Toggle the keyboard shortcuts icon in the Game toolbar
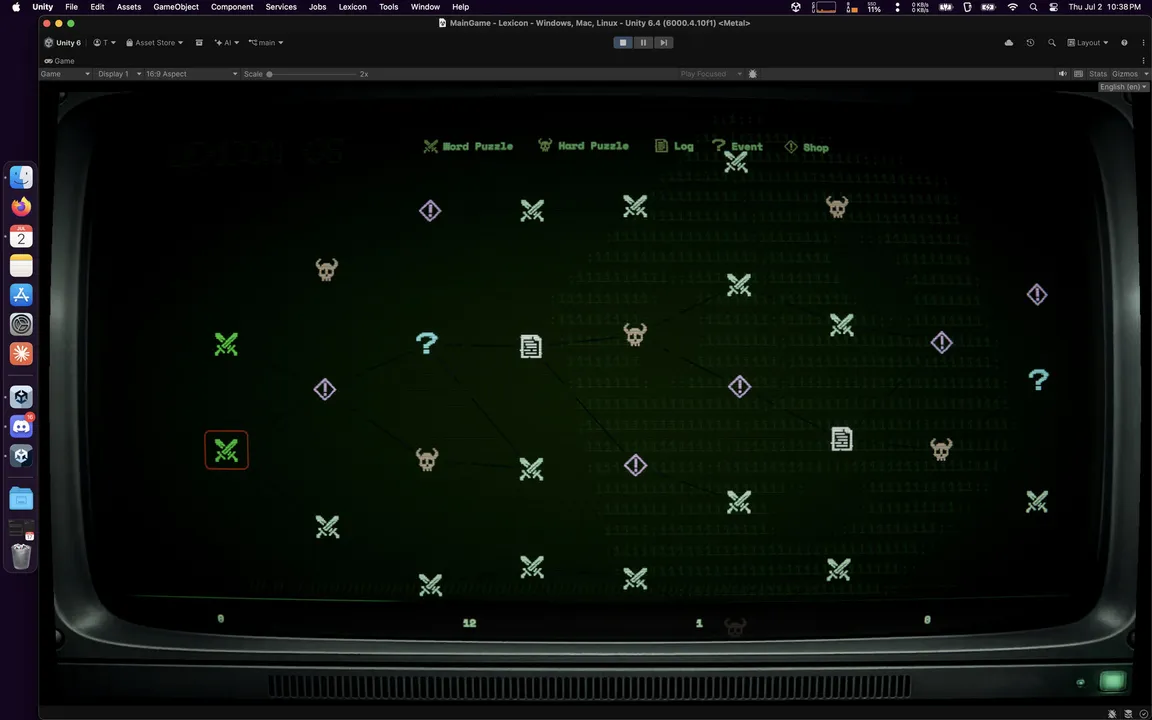 (1079, 74)
